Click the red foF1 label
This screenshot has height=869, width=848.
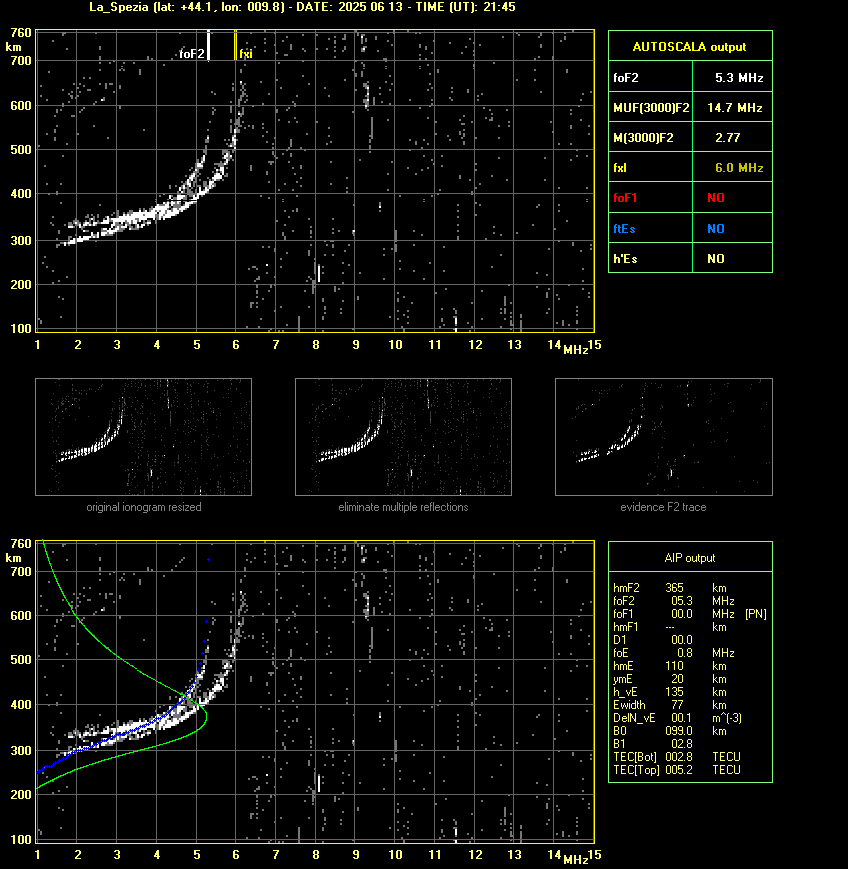(625, 198)
